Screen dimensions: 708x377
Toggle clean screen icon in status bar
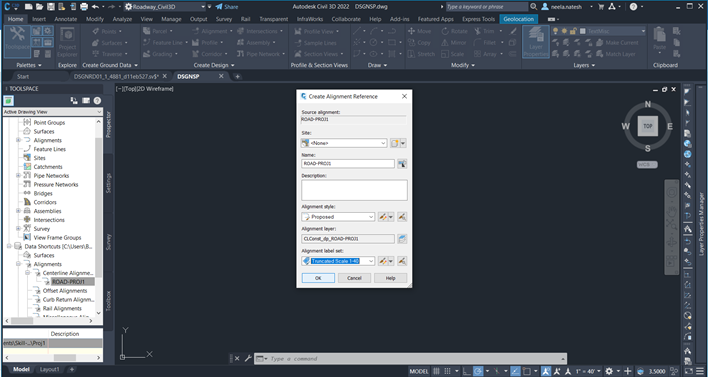[x=690, y=371]
